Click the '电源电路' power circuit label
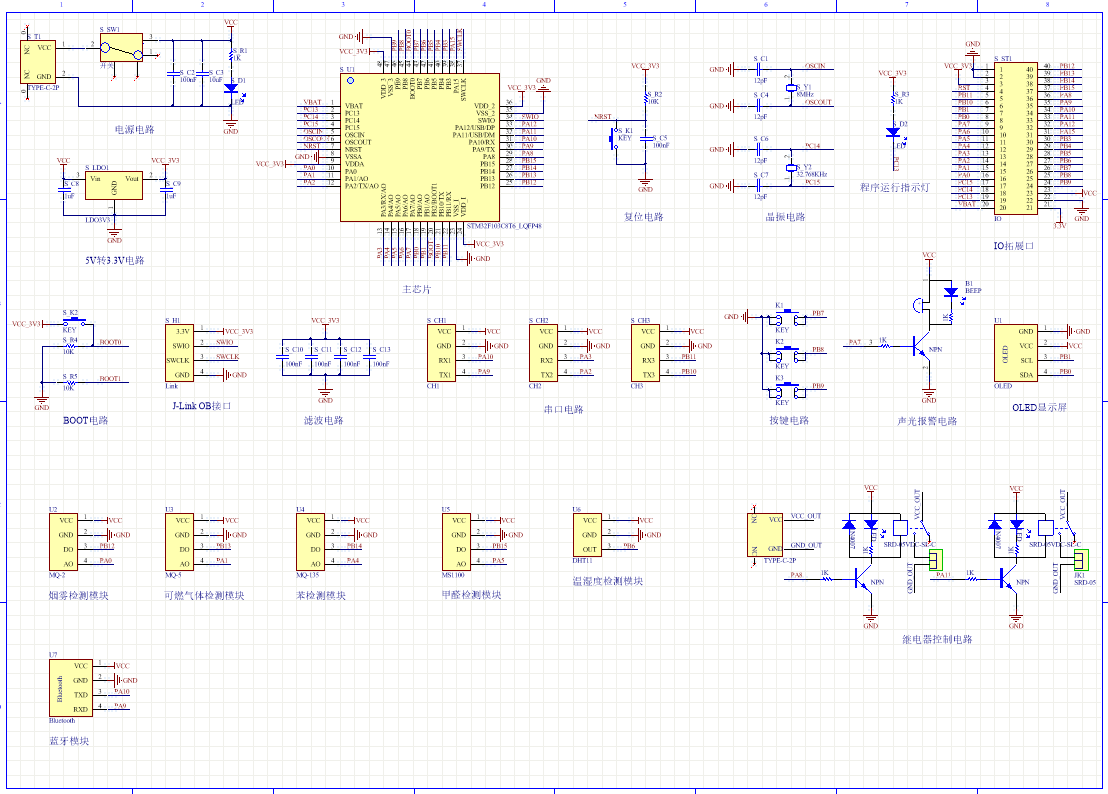 click(134, 130)
